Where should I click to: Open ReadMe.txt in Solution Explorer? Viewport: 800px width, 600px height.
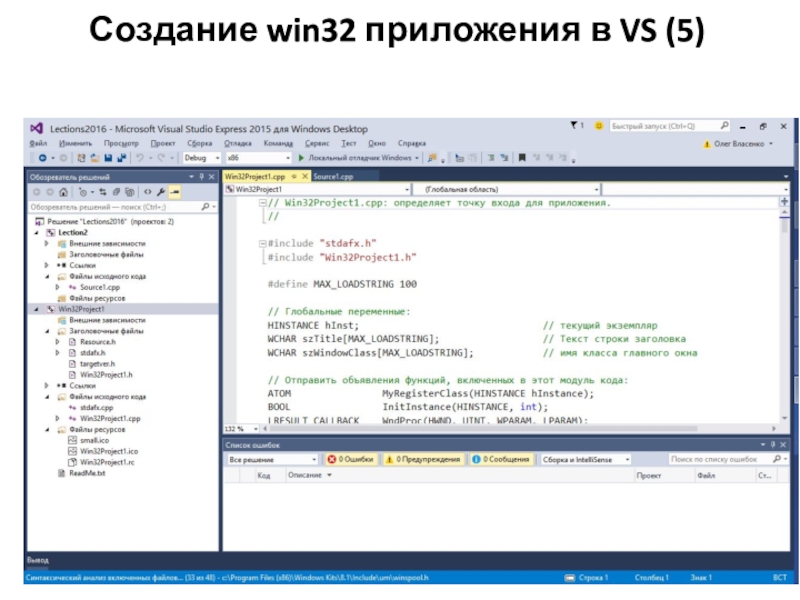[x=87, y=473]
